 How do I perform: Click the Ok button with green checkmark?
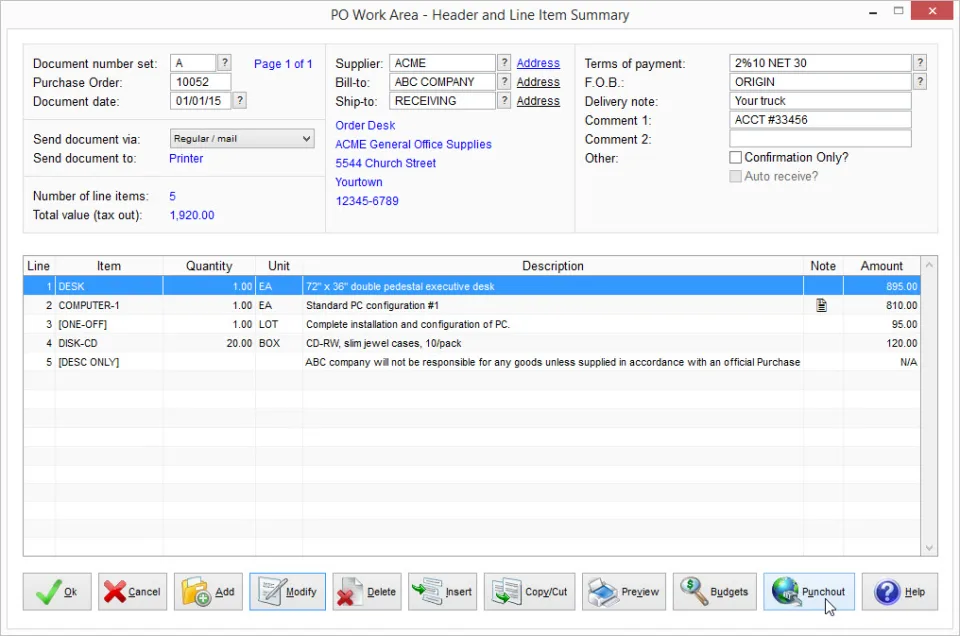pos(57,591)
